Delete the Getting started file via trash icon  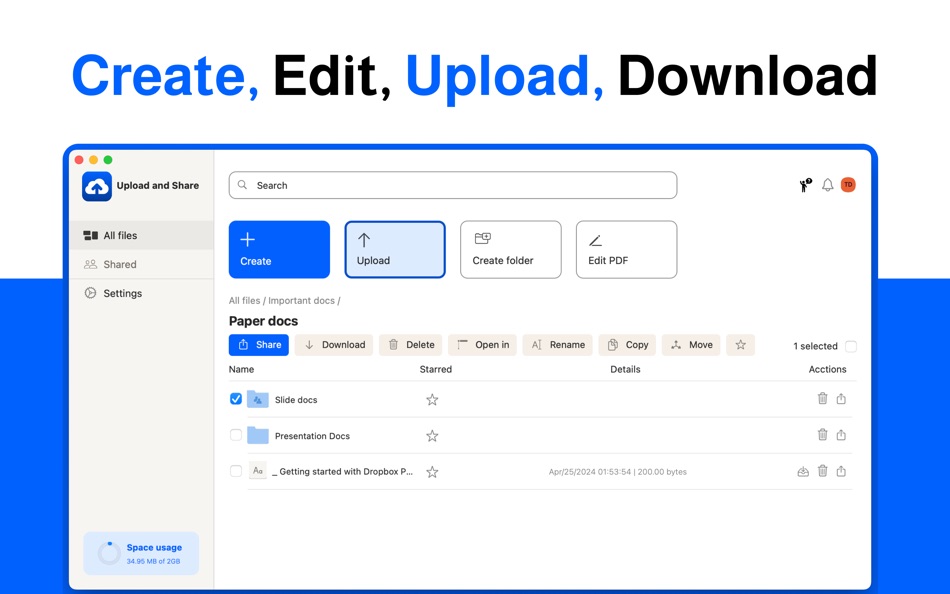click(x=822, y=471)
